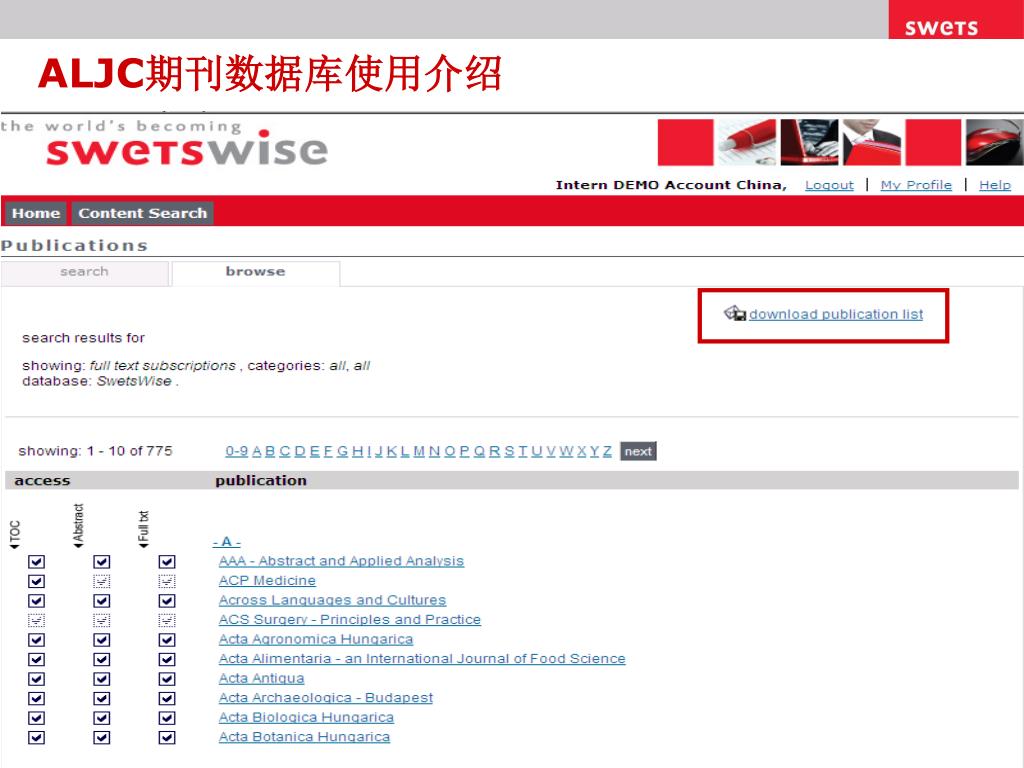Toggle TOC checkbox for AAA - Abstract and Applied Analysis
This screenshot has height=768, width=1024.
tap(37, 562)
